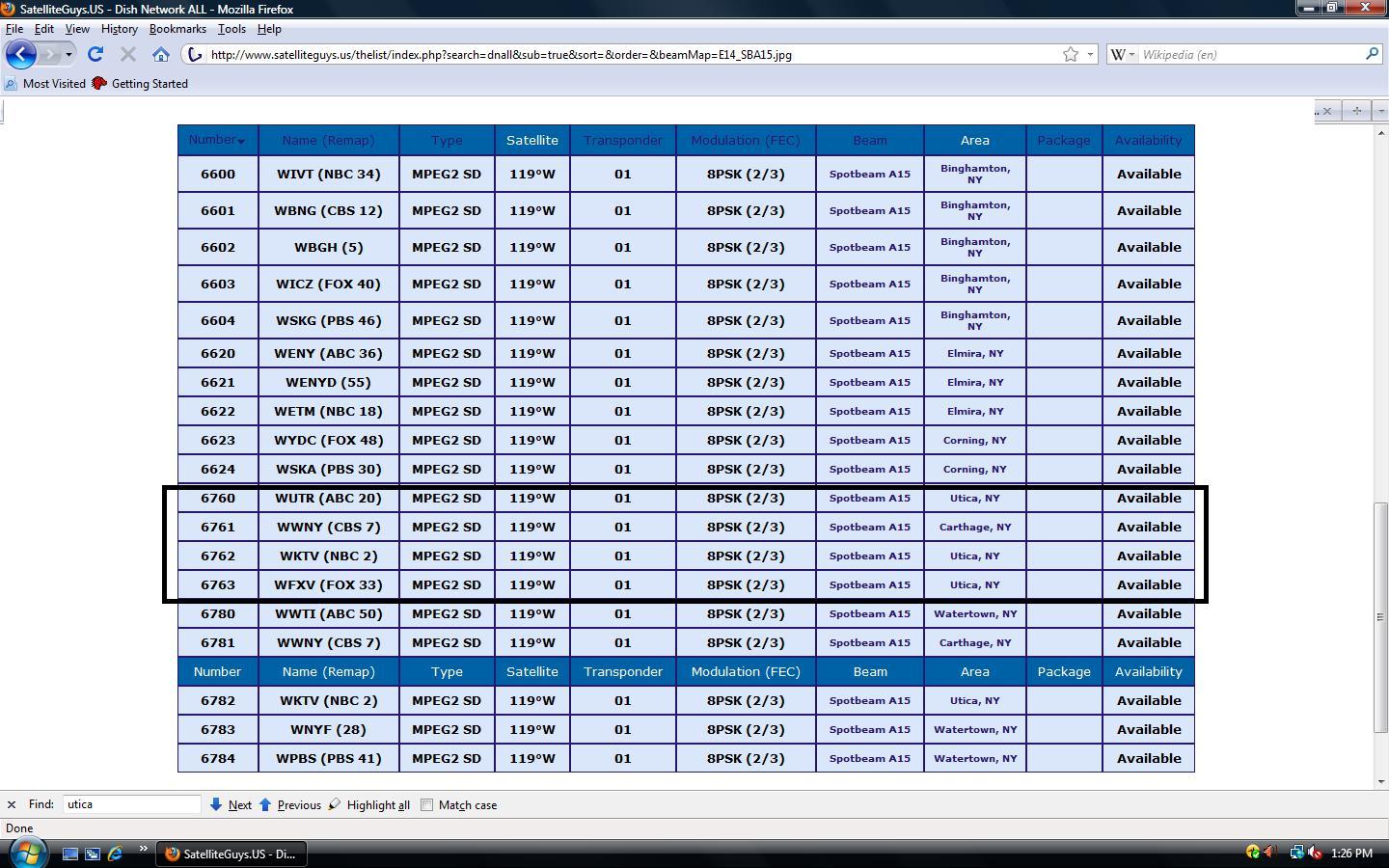Open the Tools menu
Screen dimensions: 1389x868
[231, 29]
